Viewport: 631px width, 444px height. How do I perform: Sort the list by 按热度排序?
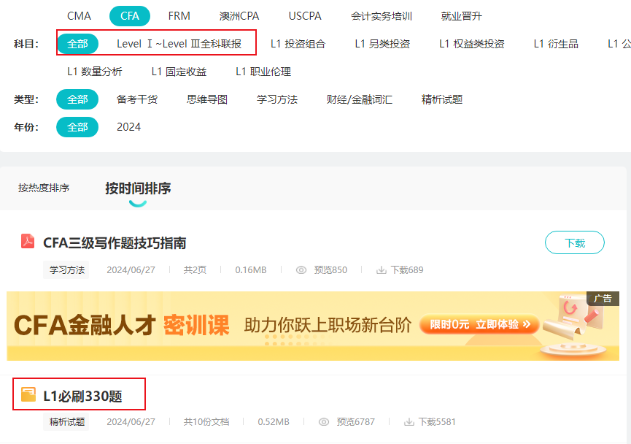(44, 187)
